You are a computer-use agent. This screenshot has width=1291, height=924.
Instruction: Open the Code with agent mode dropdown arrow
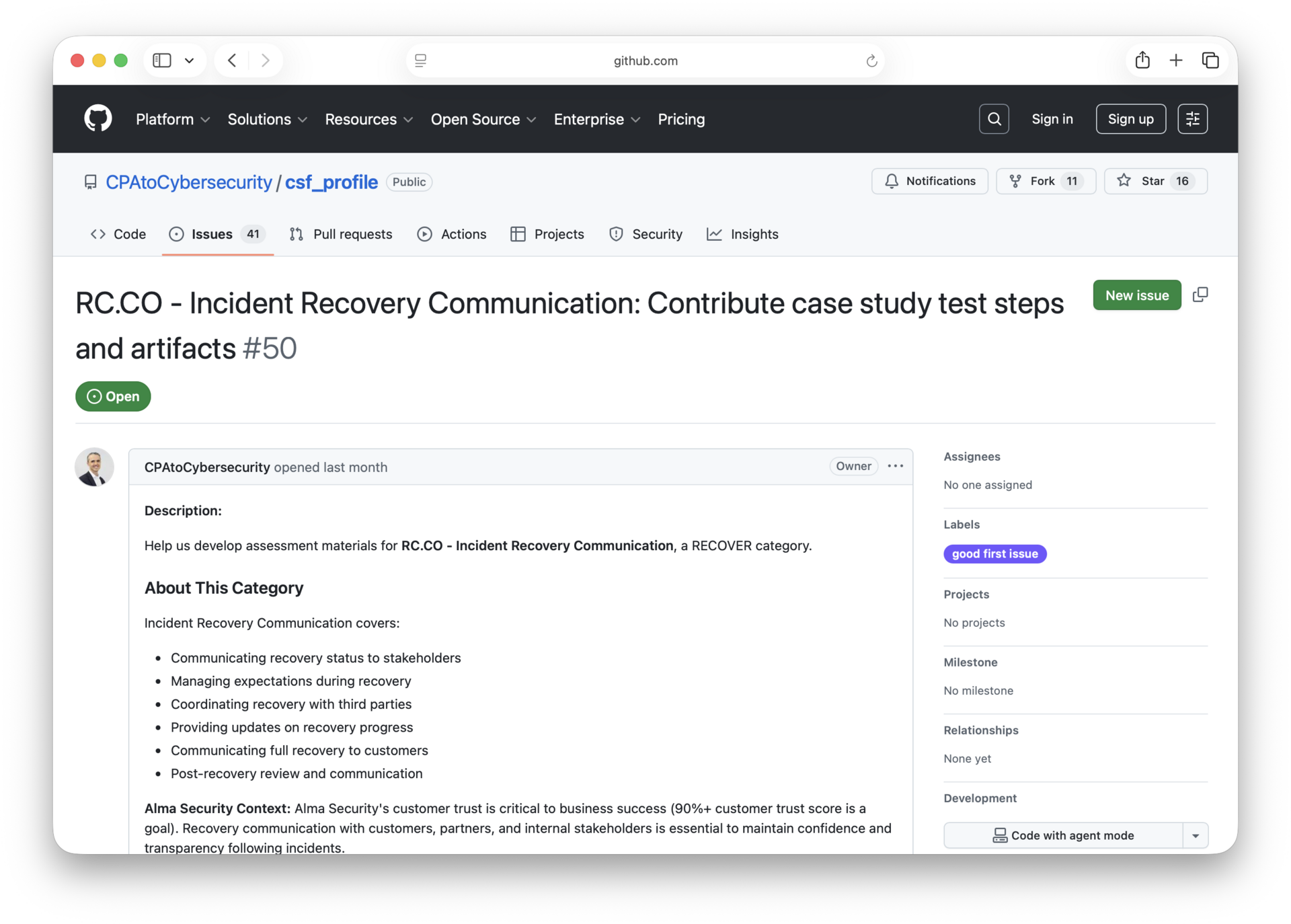click(x=1196, y=835)
